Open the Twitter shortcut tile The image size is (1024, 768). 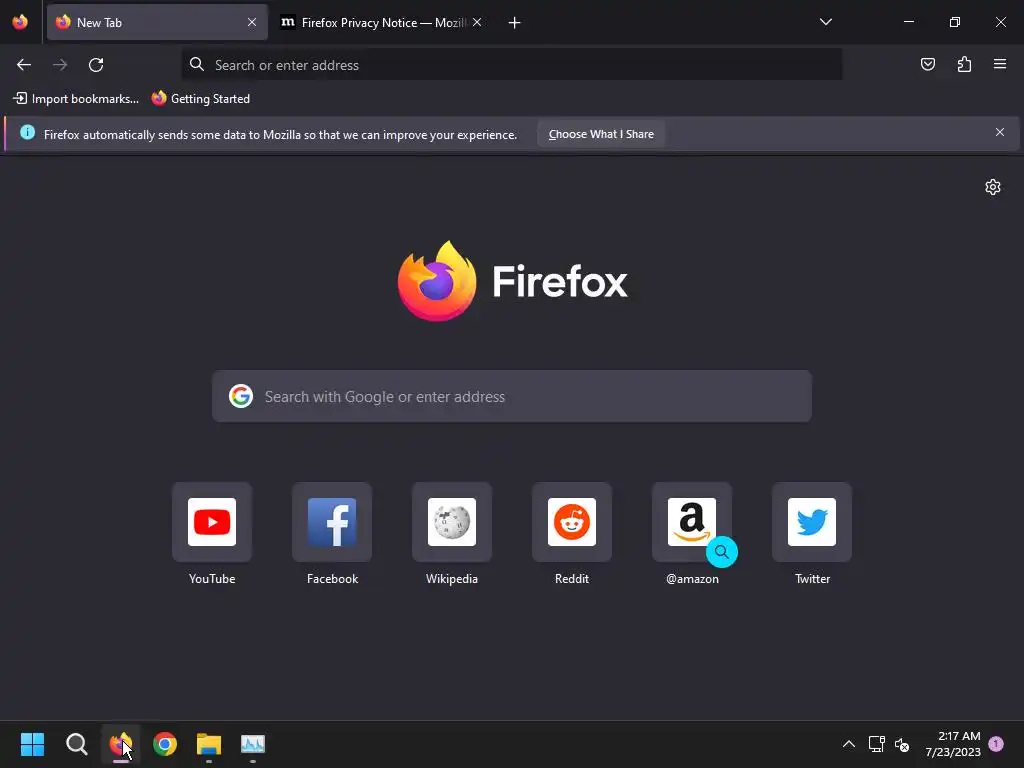812,522
